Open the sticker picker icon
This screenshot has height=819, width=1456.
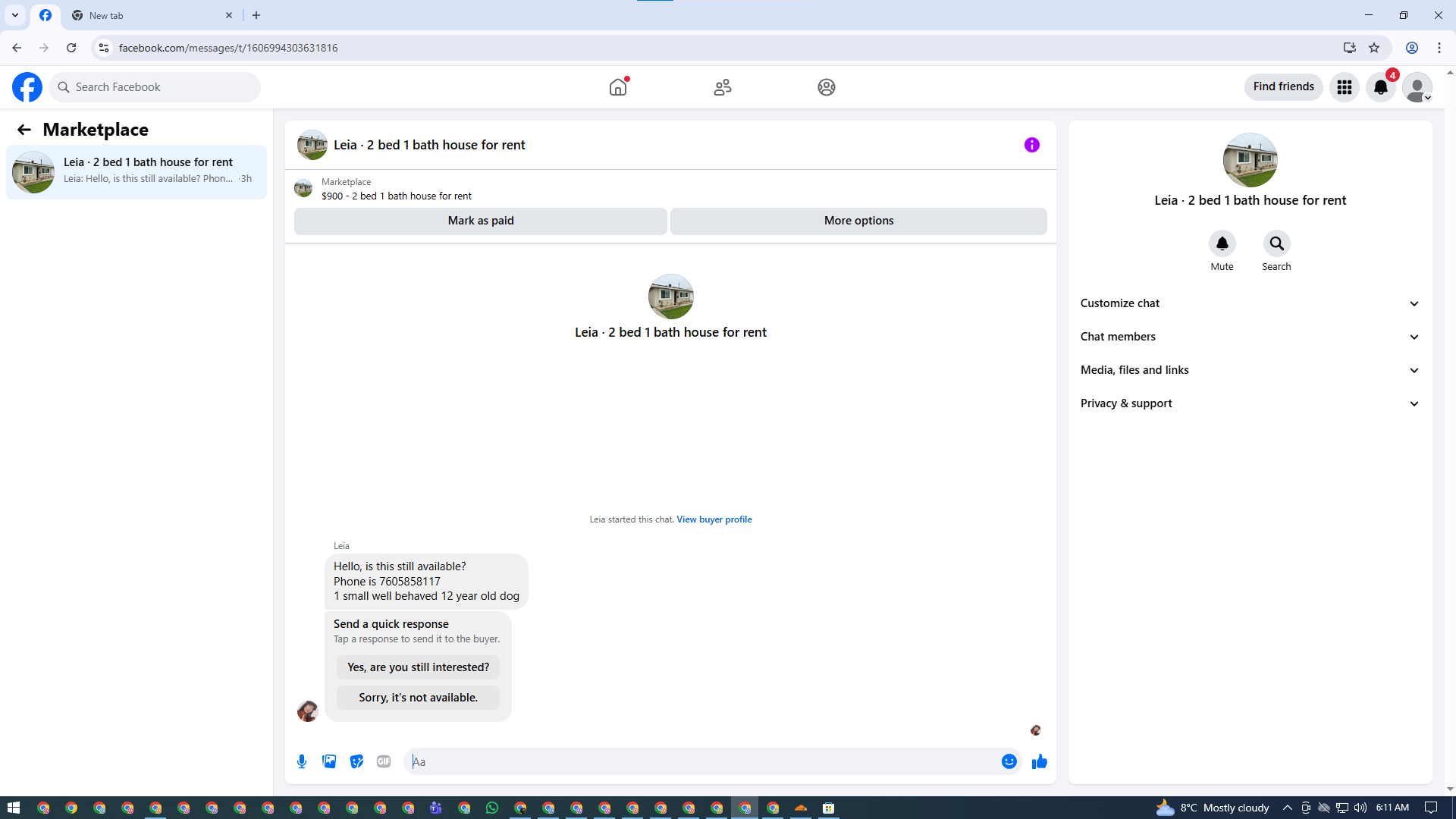[356, 761]
